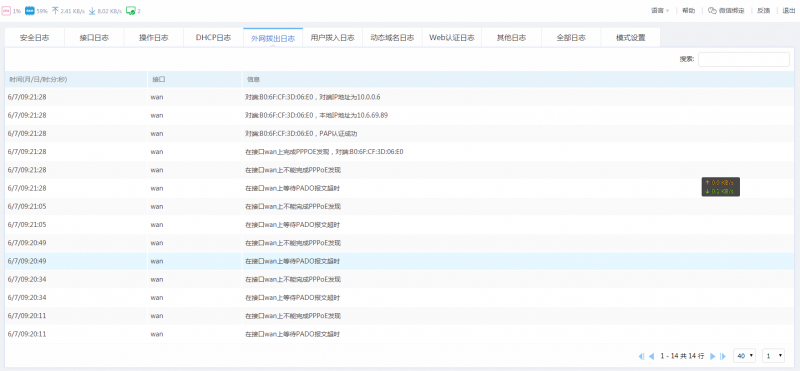
Task: Switch to the 安全日志 tab
Action: click(x=35, y=38)
